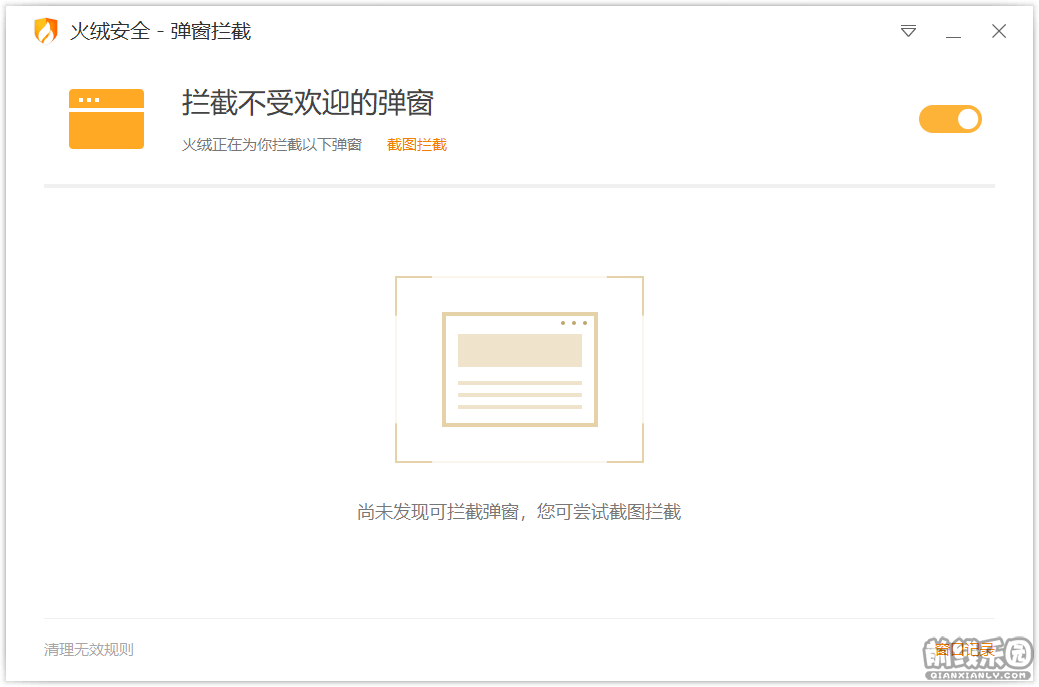
Task: Select the popup illustration placeholder graphic
Action: pos(520,369)
